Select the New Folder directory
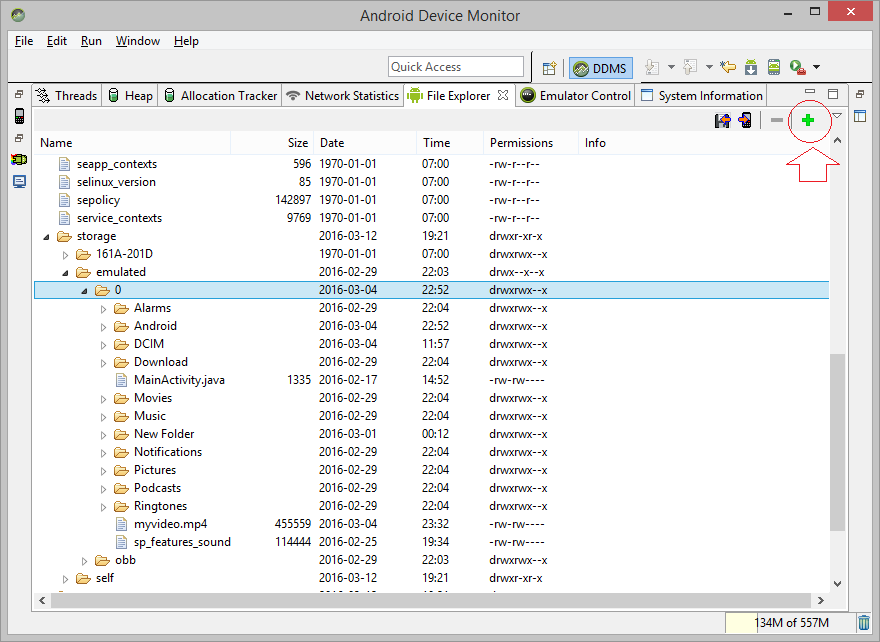 164,434
